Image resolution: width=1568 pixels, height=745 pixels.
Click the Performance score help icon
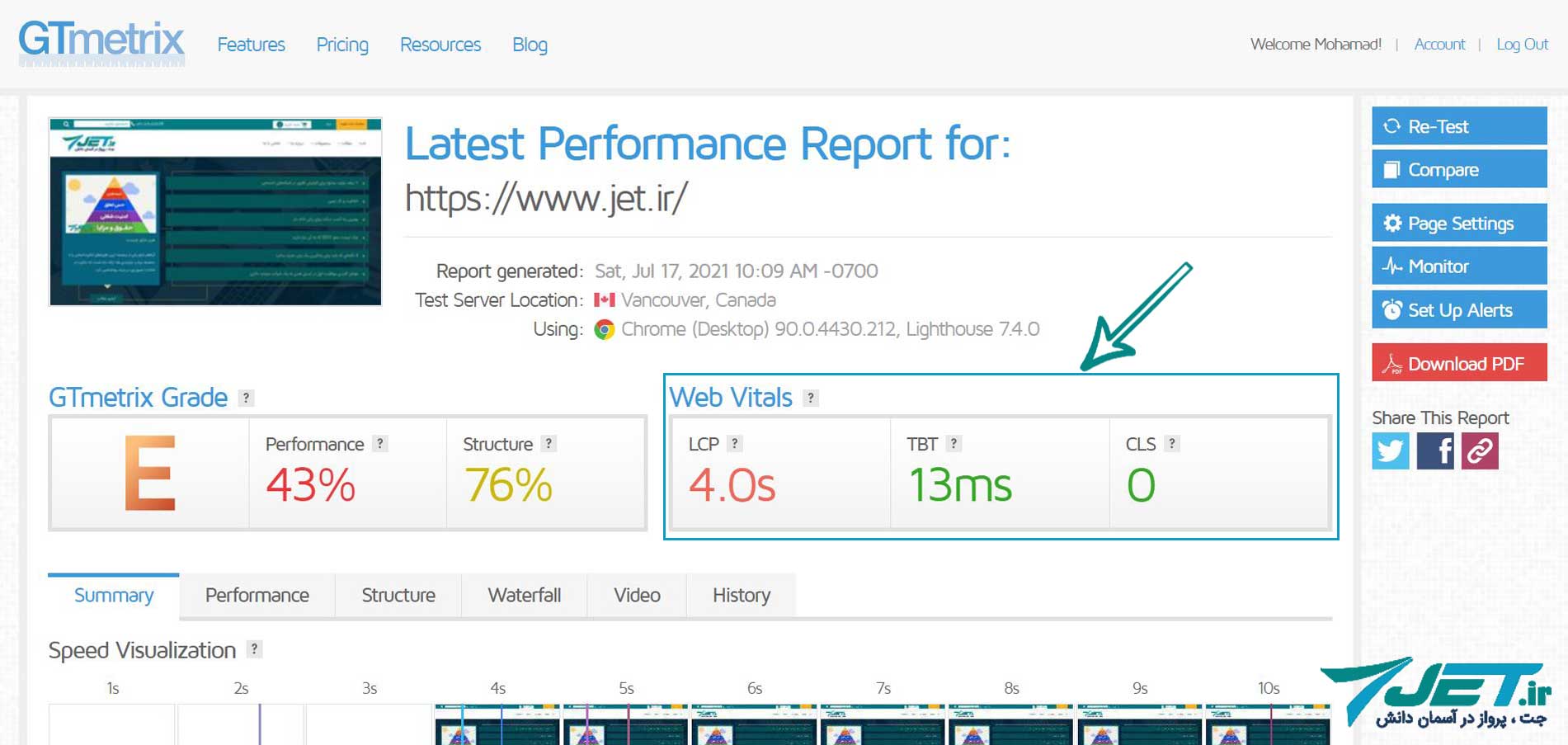[379, 444]
